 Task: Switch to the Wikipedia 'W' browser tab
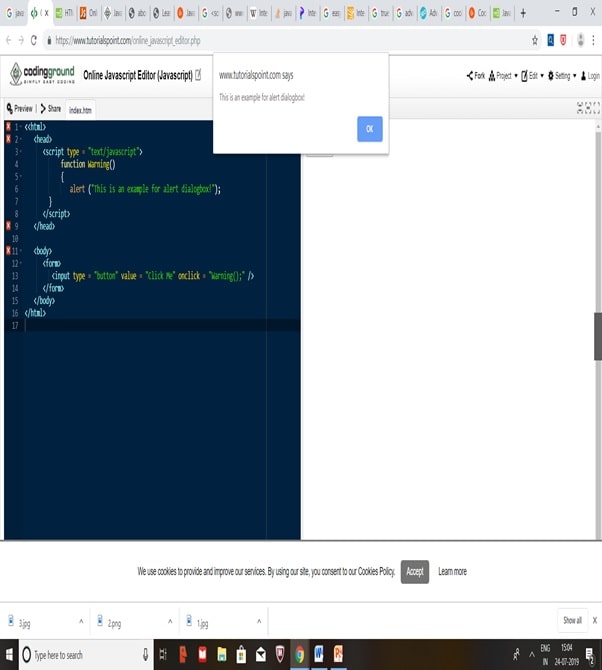(x=258, y=13)
